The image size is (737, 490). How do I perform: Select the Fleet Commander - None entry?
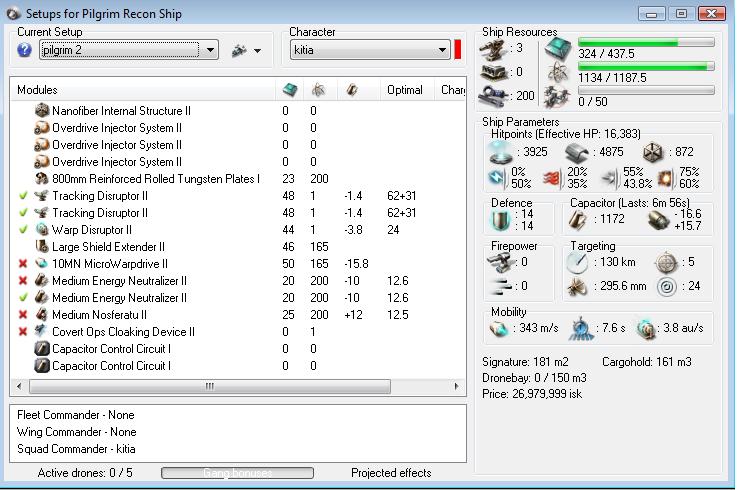click(76, 415)
